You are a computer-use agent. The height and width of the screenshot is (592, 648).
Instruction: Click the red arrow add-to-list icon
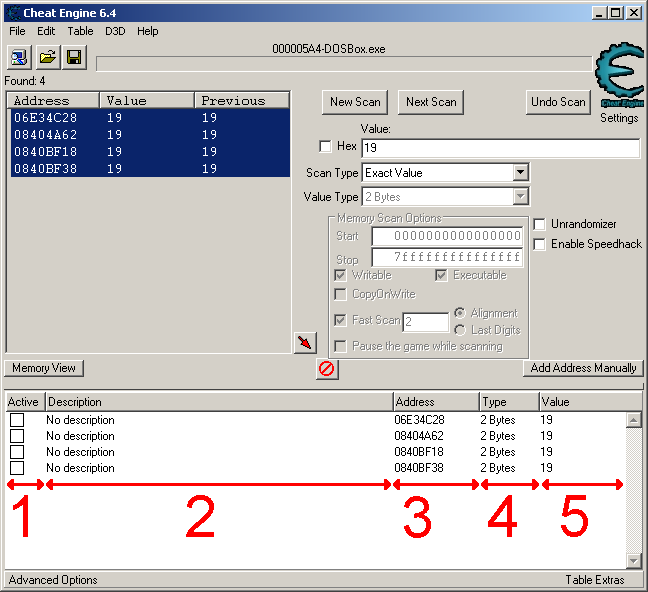pos(305,343)
